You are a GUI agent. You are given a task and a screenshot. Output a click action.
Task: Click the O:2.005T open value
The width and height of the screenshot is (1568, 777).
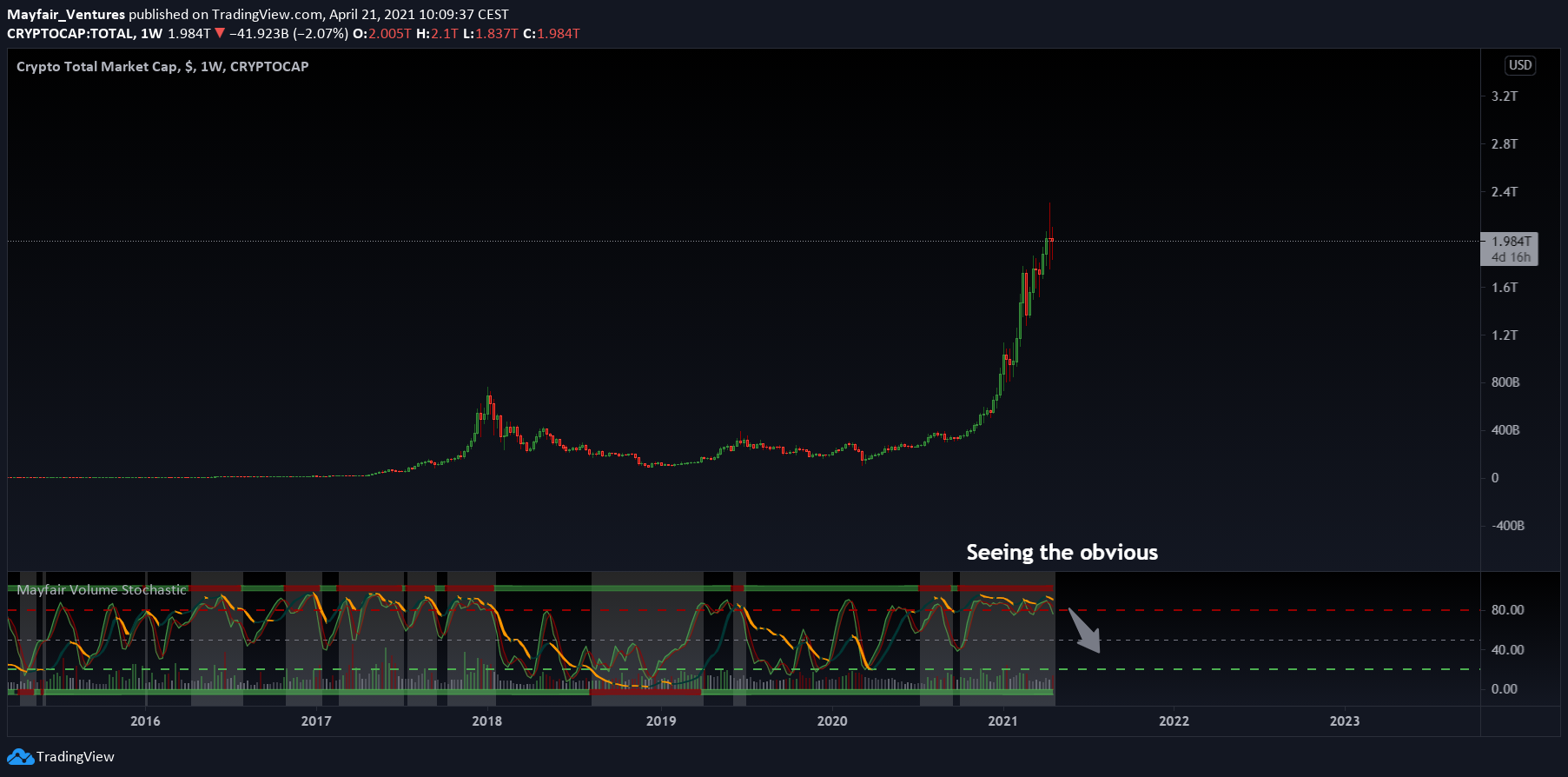tap(382, 34)
